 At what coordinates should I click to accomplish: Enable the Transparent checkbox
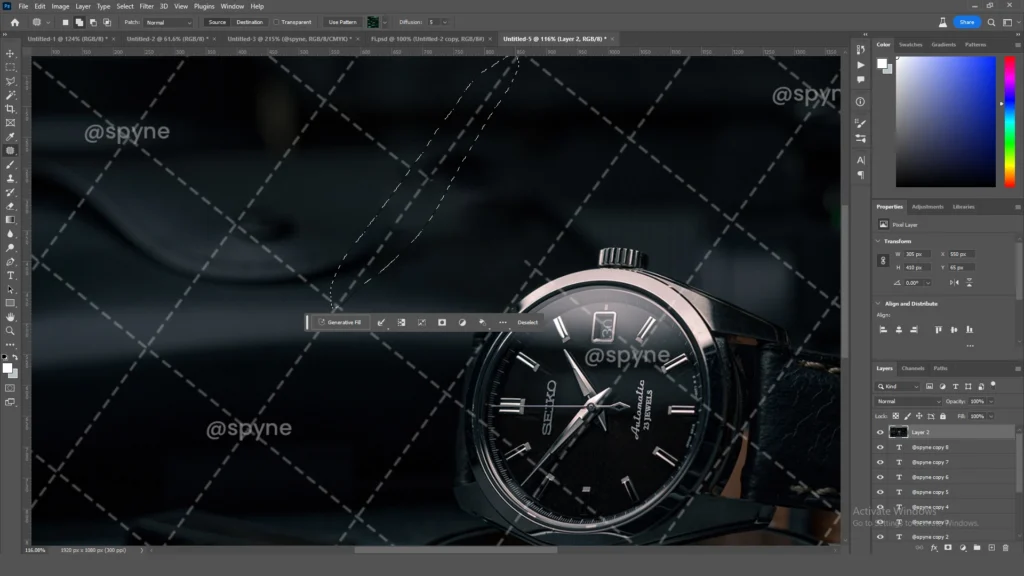[276, 22]
